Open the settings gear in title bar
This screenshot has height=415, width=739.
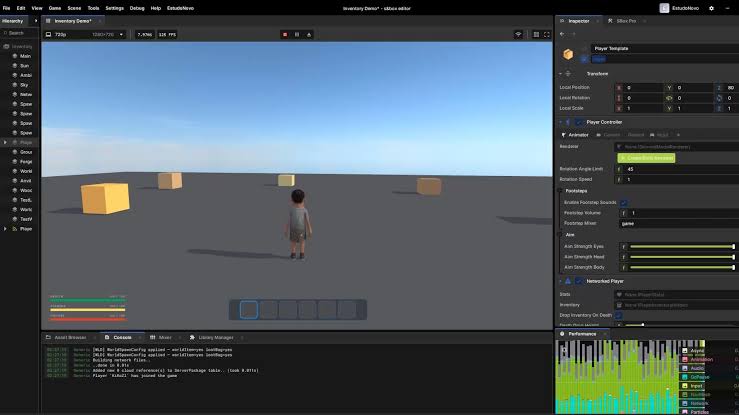[x=711, y=8]
